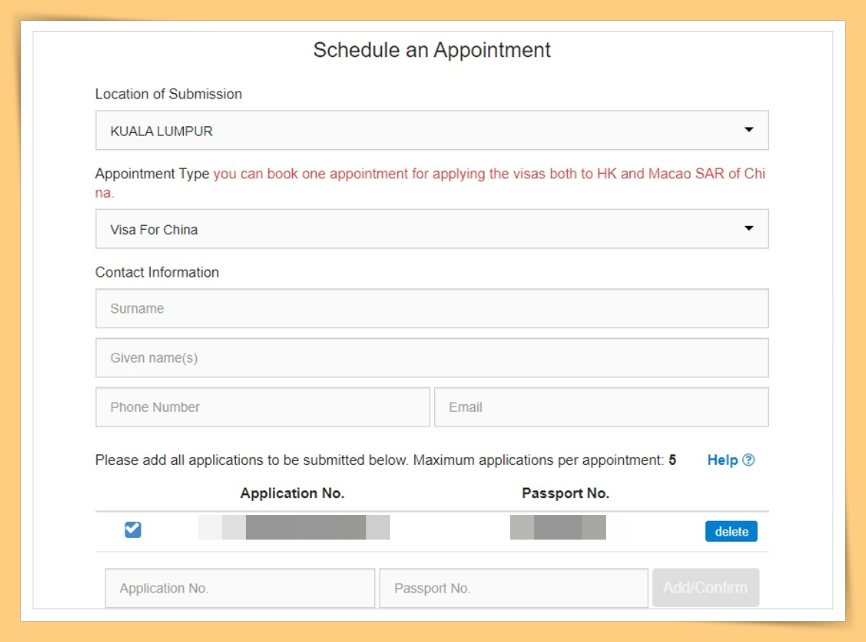This screenshot has height=642, width=866.
Task: Click the Schedule an Appointment heading
Action: coord(432,50)
